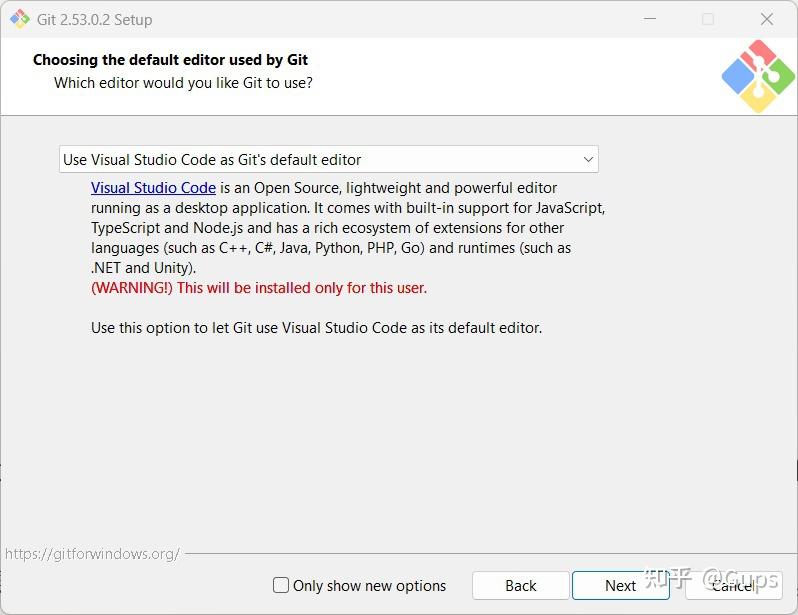Image resolution: width=798 pixels, height=615 pixels.
Task: Click the 'Choosing the default editor' heading
Action: [170, 60]
